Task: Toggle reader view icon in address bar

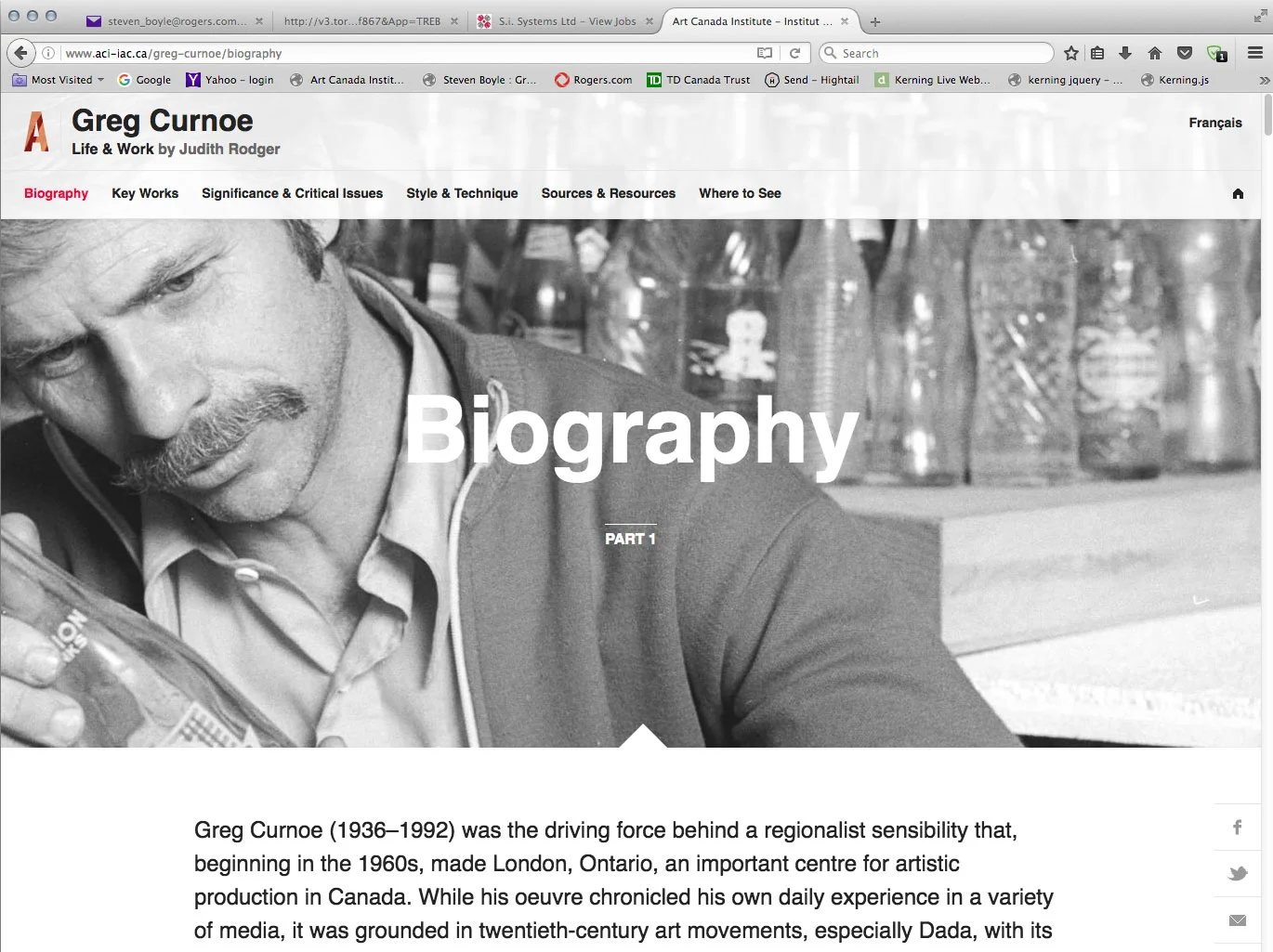Action: tap(765, 53)
